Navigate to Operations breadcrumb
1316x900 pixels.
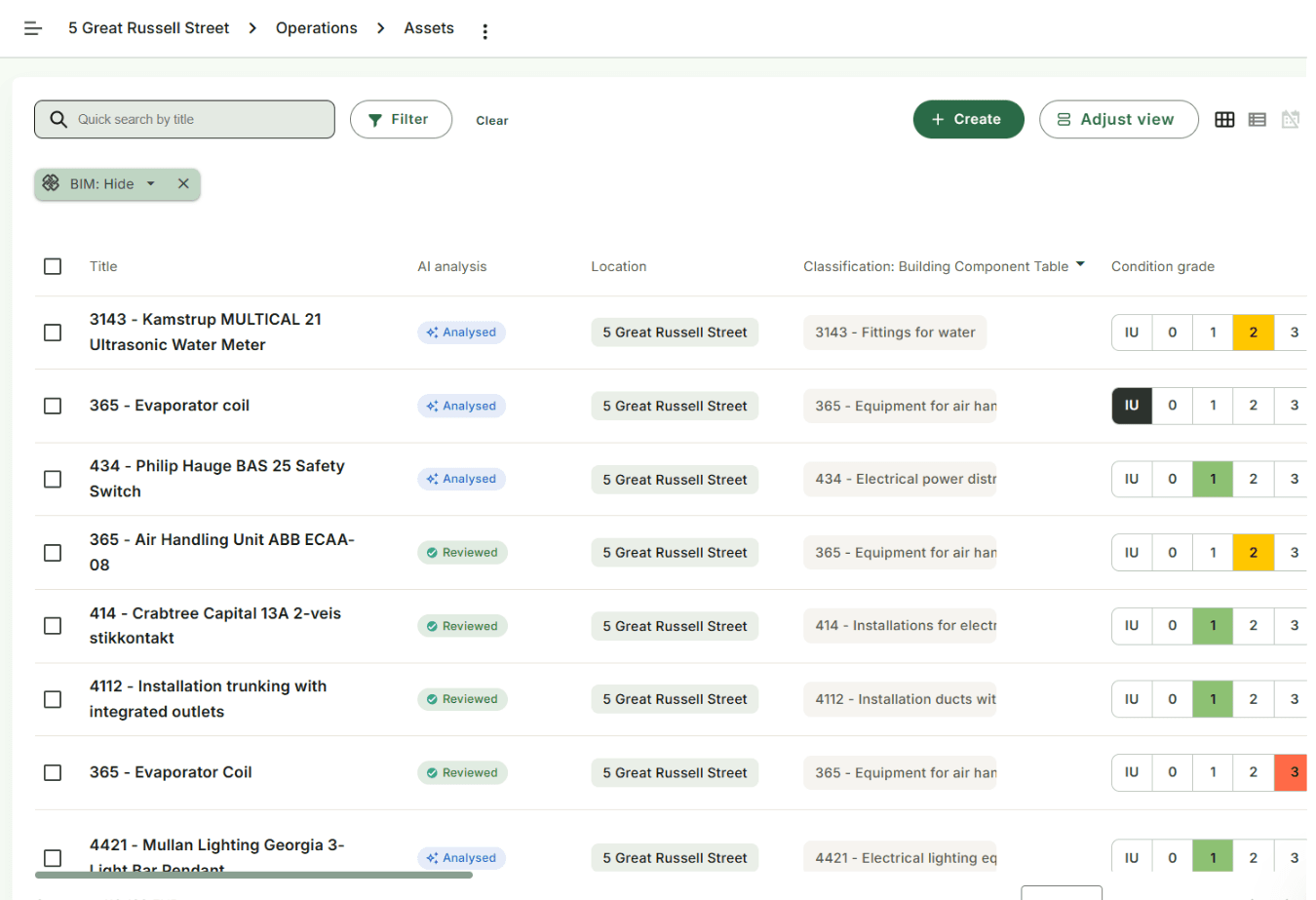pyautogui.click(x=317, y=28)
